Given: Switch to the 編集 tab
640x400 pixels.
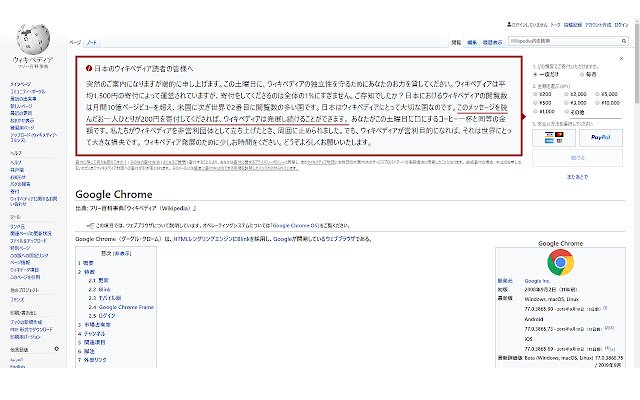Looking at the screenshot, I should coord(472,42).
